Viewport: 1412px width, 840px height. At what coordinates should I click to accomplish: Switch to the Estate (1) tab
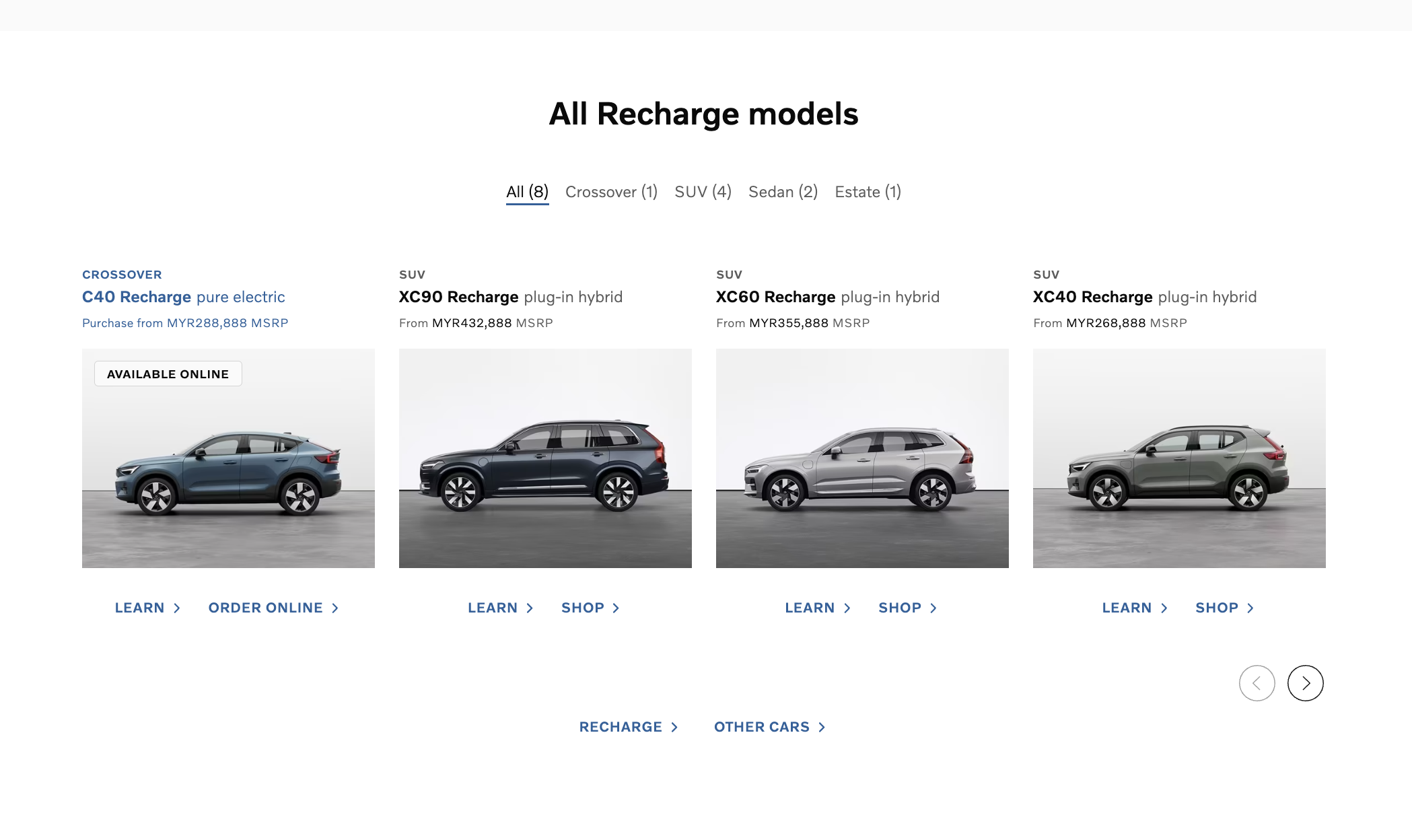(x=868, y=192)
